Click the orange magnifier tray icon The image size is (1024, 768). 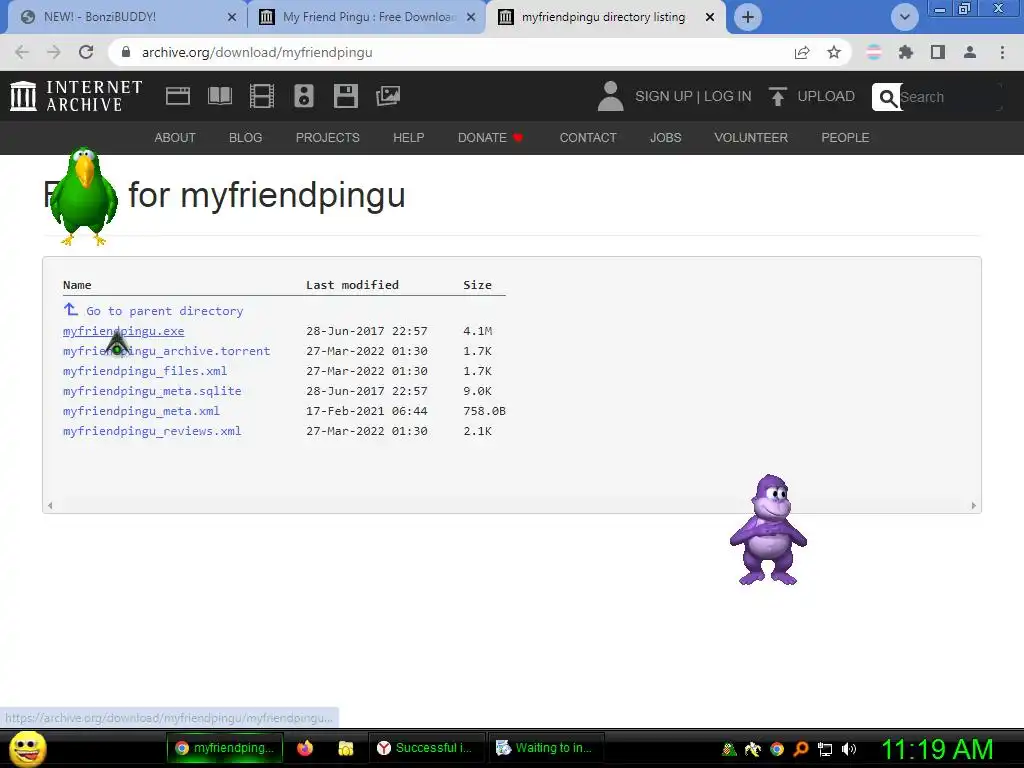801,748
